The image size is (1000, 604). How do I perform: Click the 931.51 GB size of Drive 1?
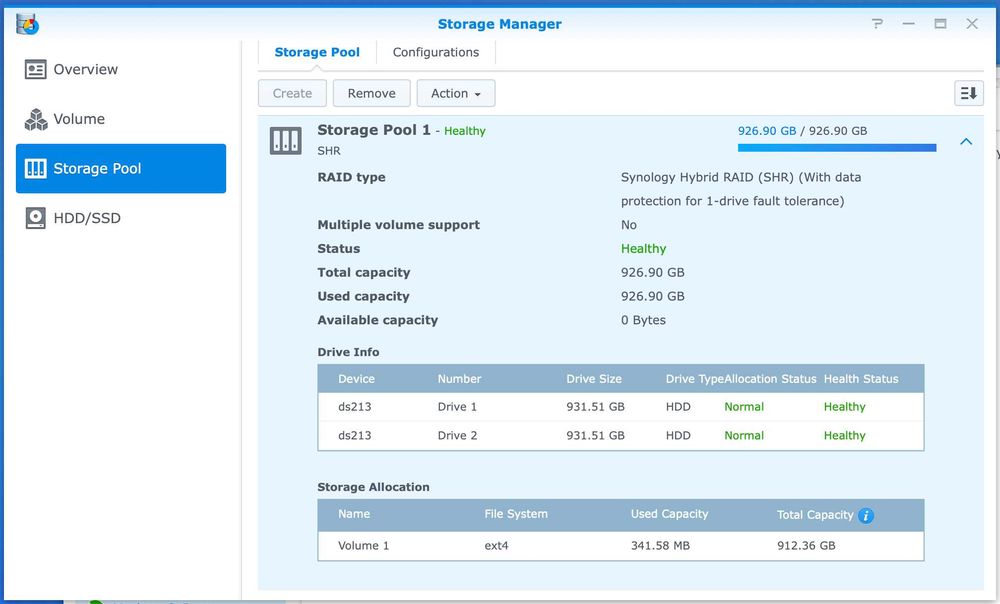tap(596, 407)
